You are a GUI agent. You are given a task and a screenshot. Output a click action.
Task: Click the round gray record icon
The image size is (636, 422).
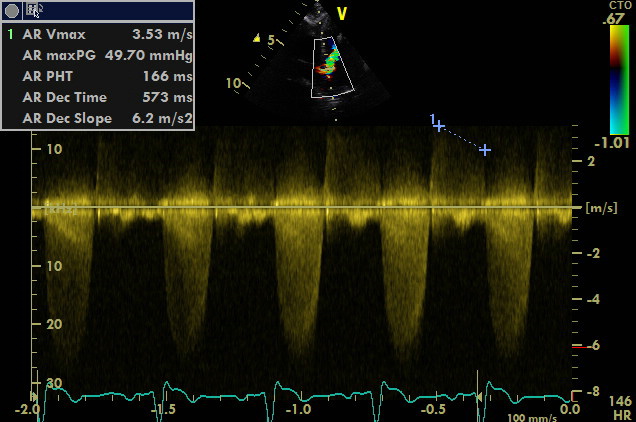pos(12,10)
